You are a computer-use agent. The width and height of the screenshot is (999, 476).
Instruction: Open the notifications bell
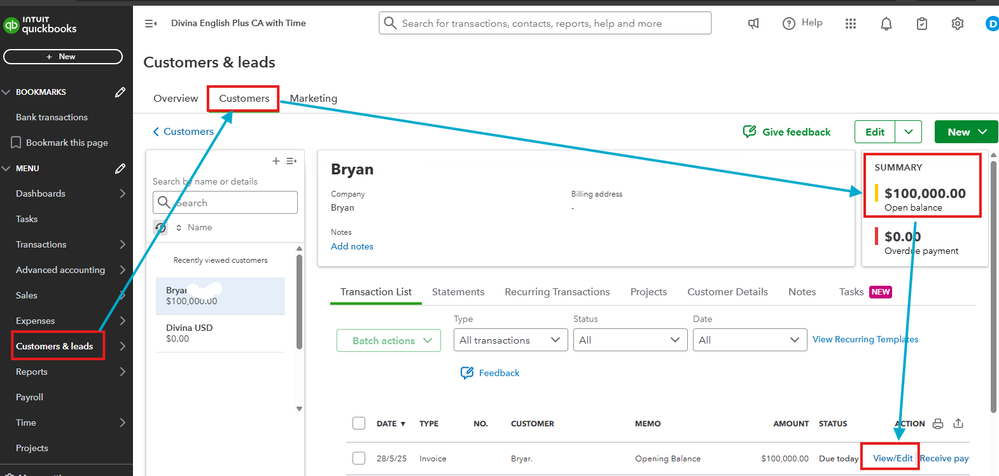(x=886, y=23)
